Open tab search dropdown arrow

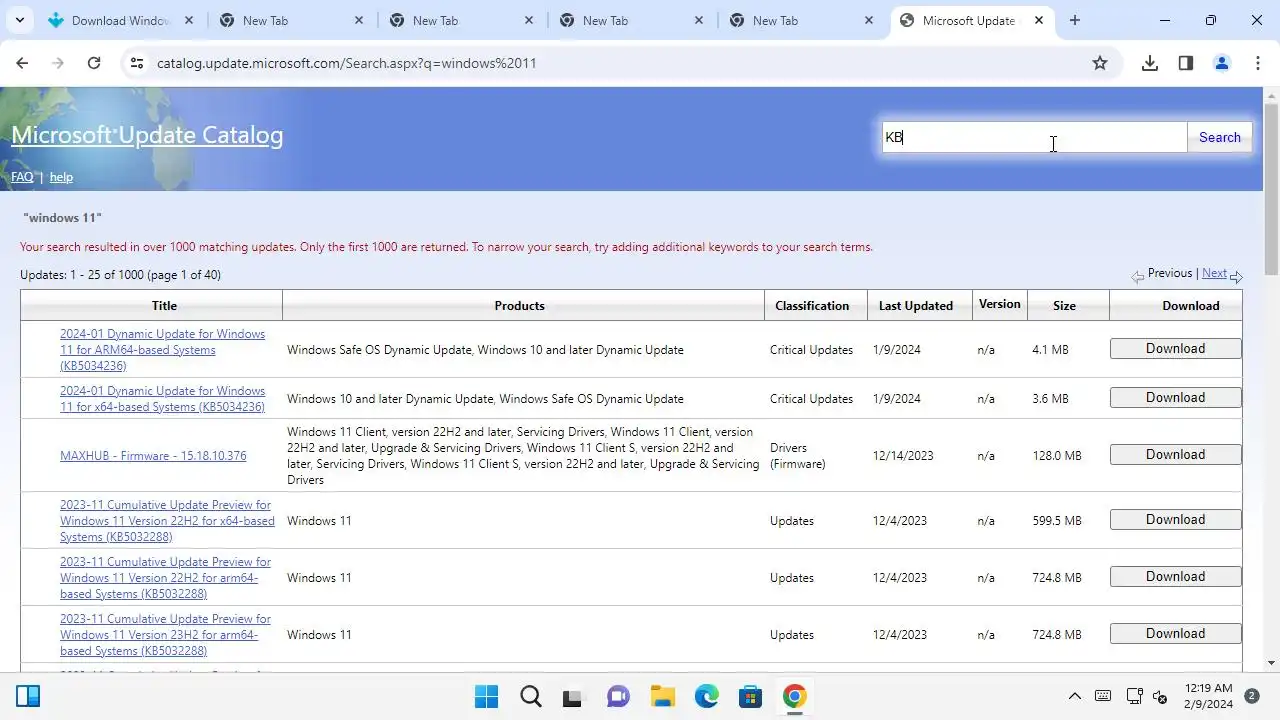[x=19, y=20]
